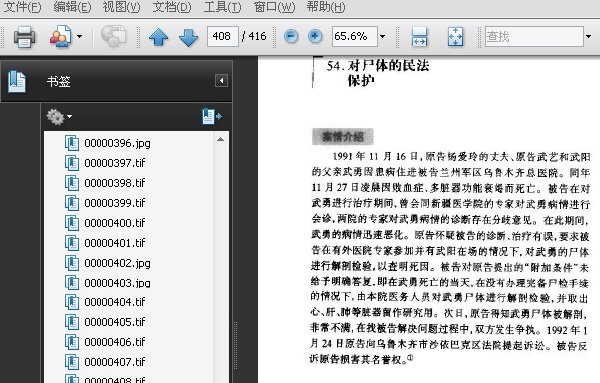Click the zoom out minus button
The image size is (600, 383).
291,36
